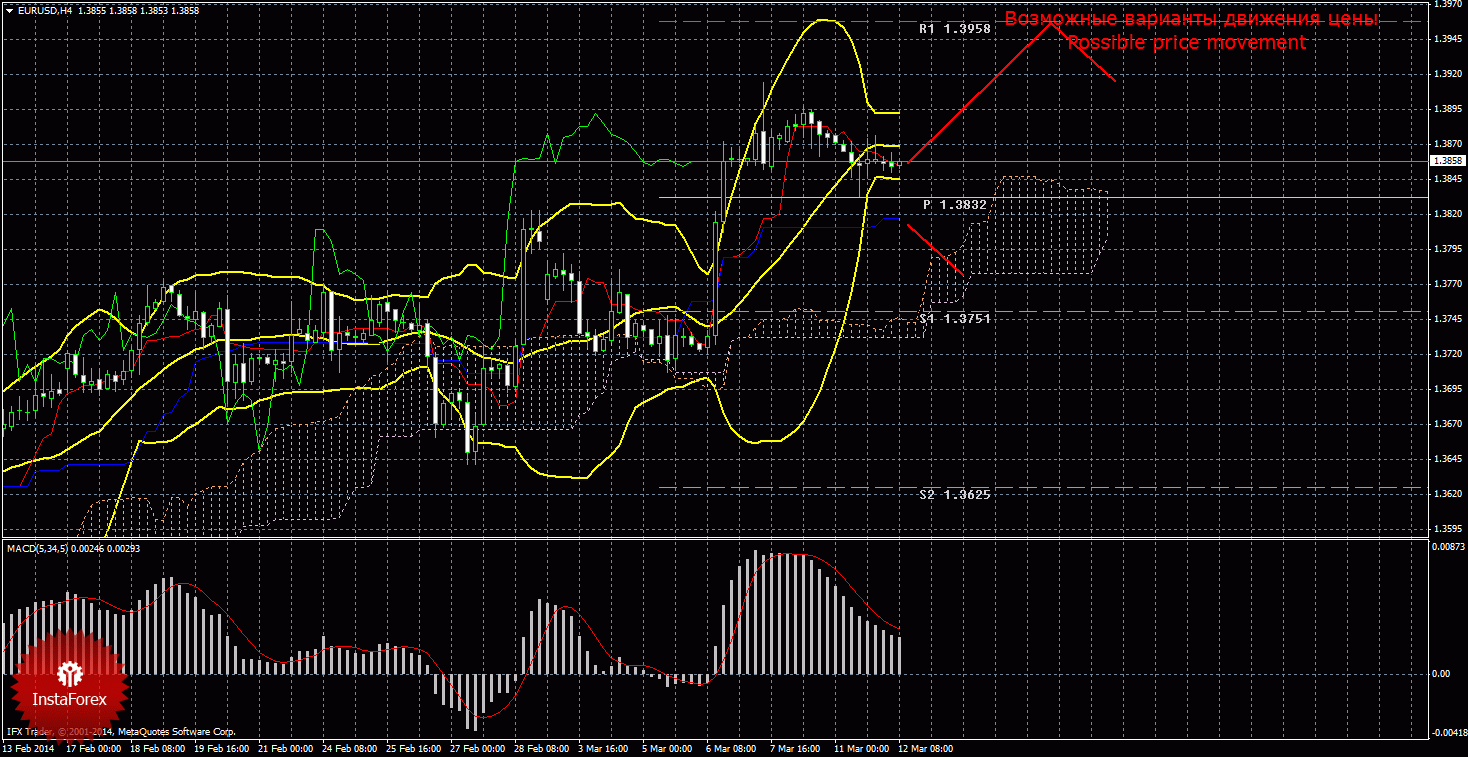Click 1.3595 on the price scale
1468x757 pixels.
[x=1447, y=528]
